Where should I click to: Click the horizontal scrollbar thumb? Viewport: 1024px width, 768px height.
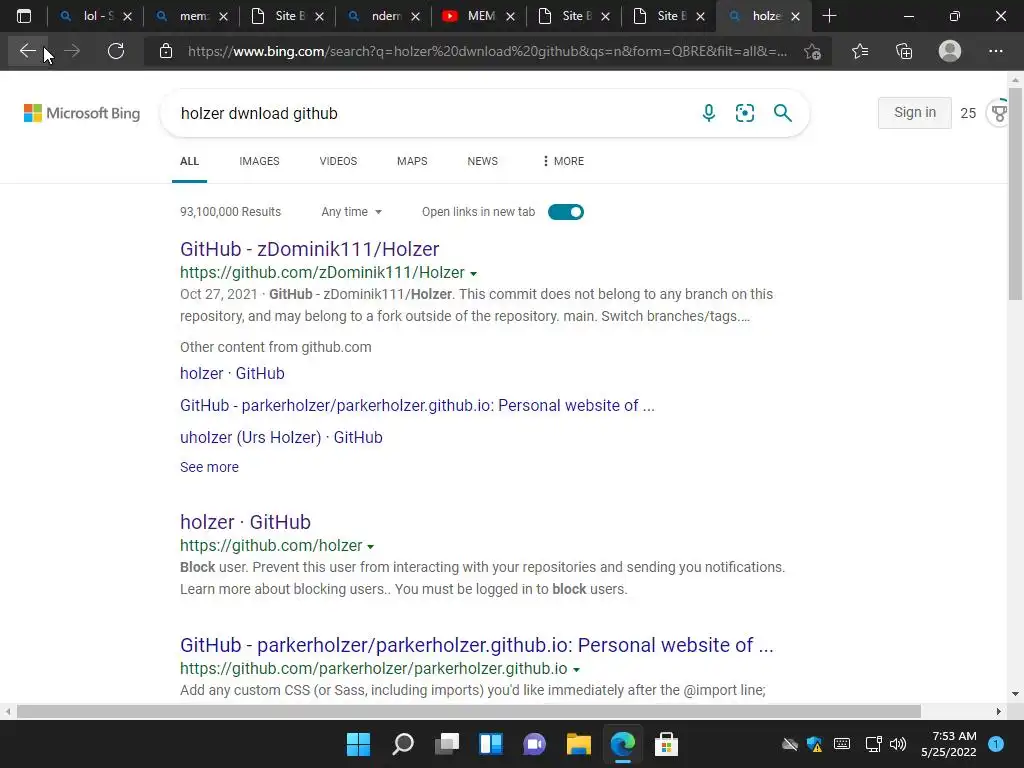coord(468,711)
